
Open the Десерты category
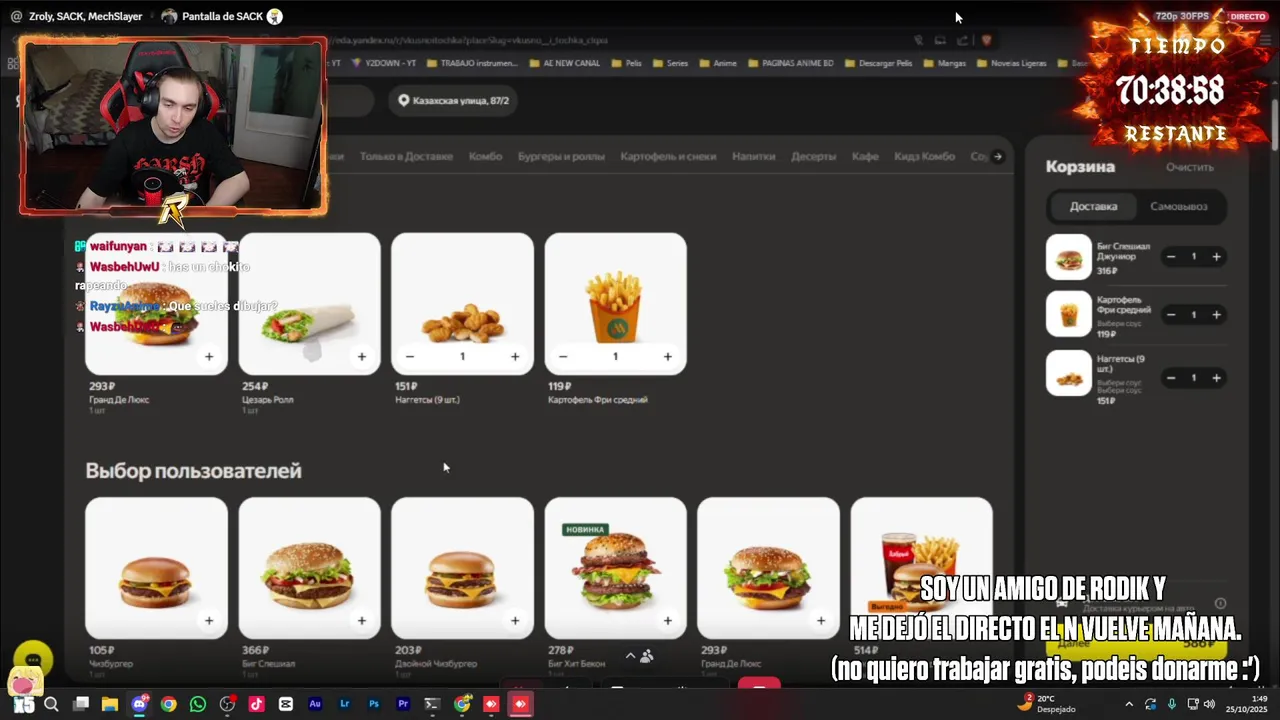pos(813,156)
